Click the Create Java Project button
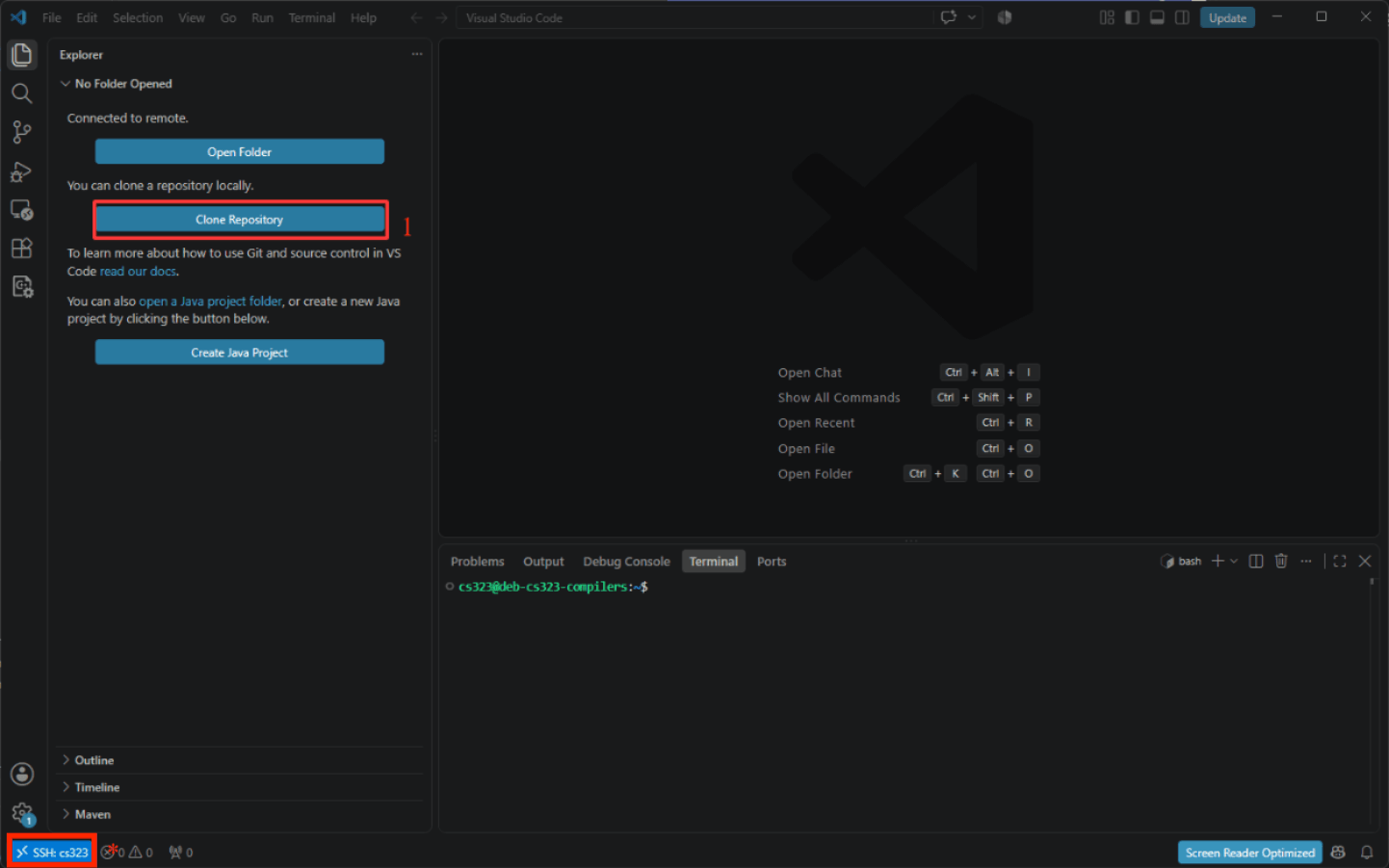This screenshot has height=868, width=1389. [x=240, y=353]
